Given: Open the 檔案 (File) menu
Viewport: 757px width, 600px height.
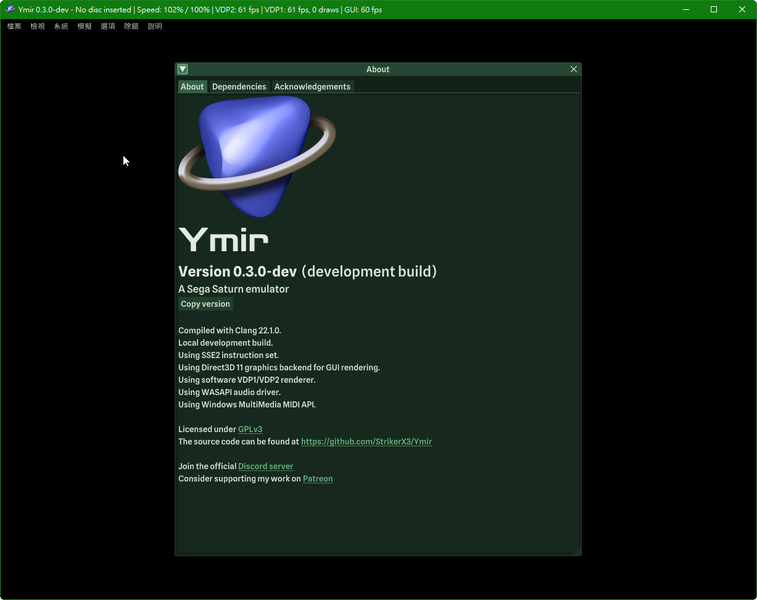Looking at the screenshot, I should point(14,26).
